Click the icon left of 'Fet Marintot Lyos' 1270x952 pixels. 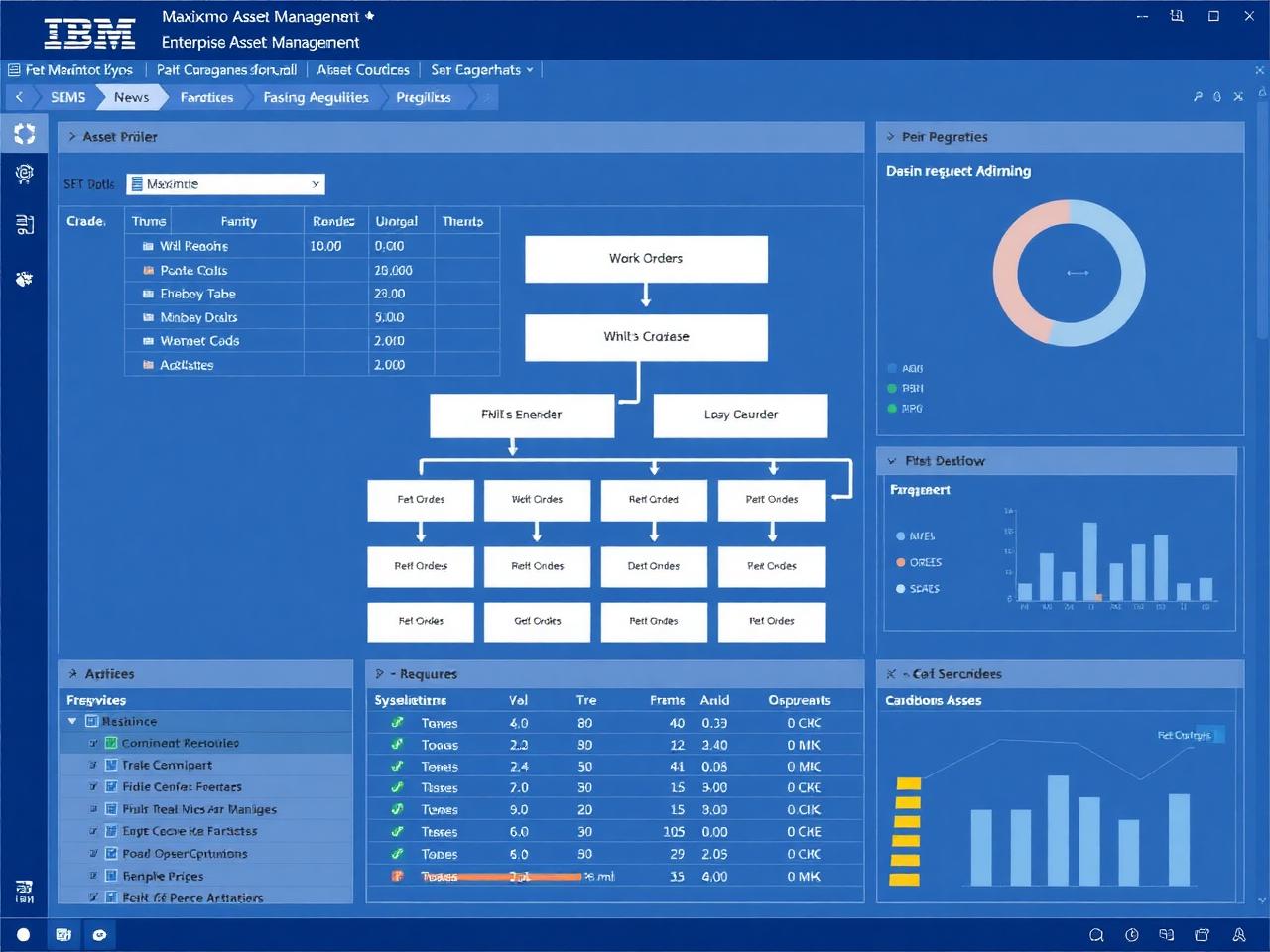(x=14, y=70)
